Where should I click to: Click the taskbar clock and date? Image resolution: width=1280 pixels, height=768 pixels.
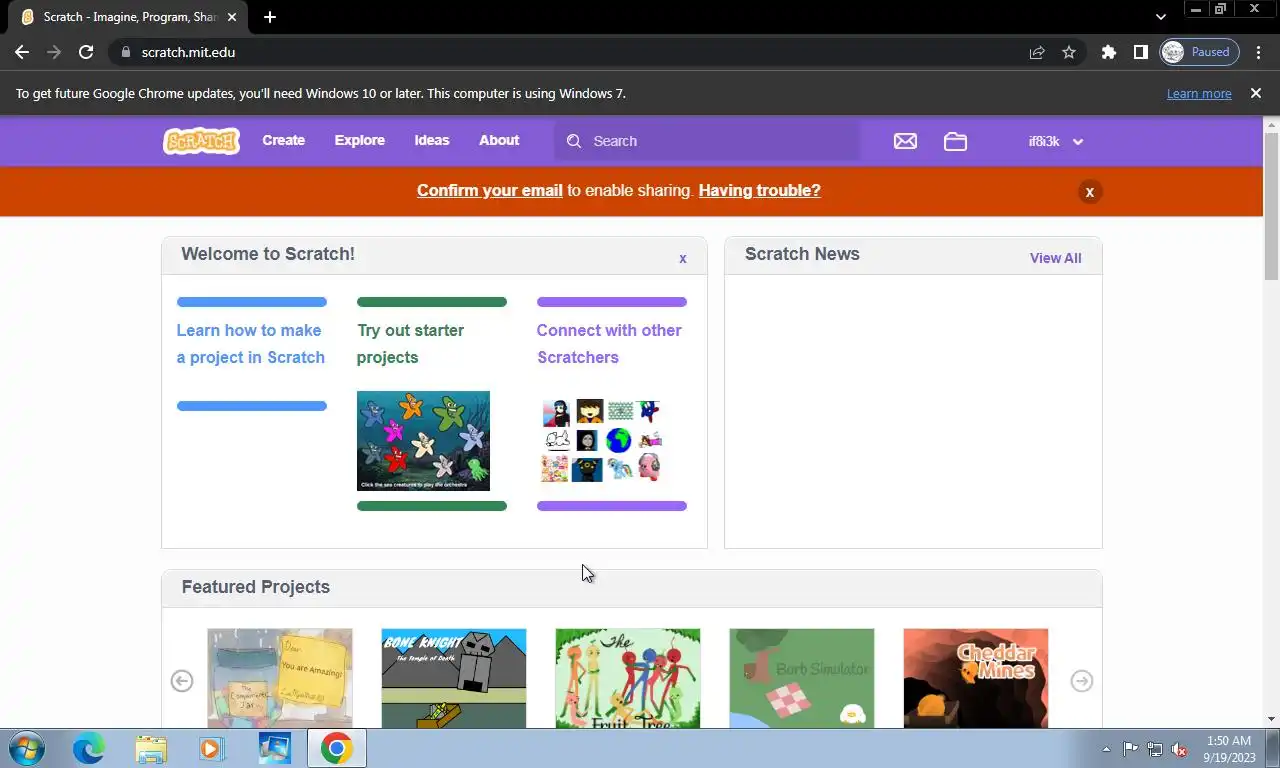coord(1228,749)
